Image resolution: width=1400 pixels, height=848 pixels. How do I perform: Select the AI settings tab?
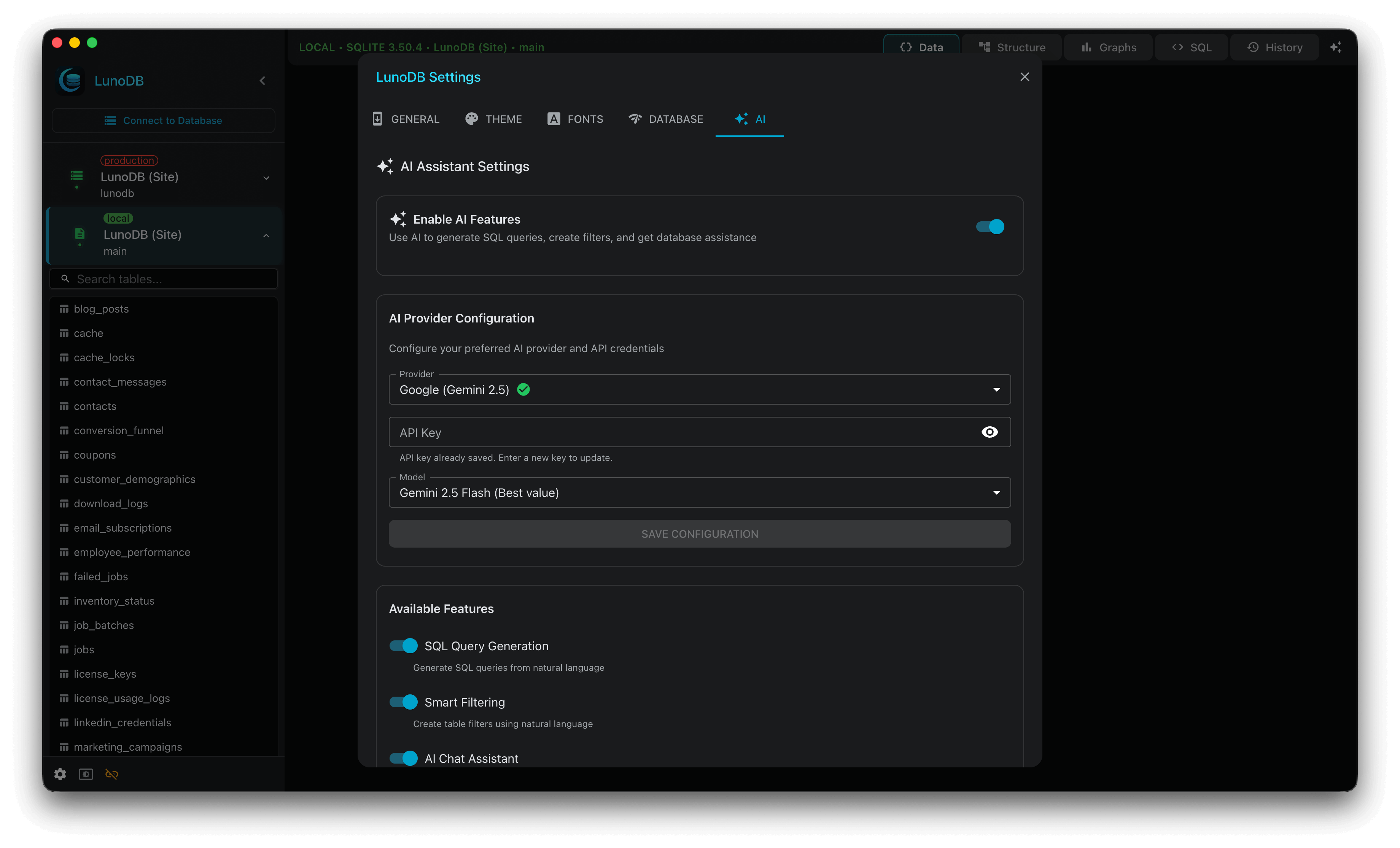(x=750, y=119)
